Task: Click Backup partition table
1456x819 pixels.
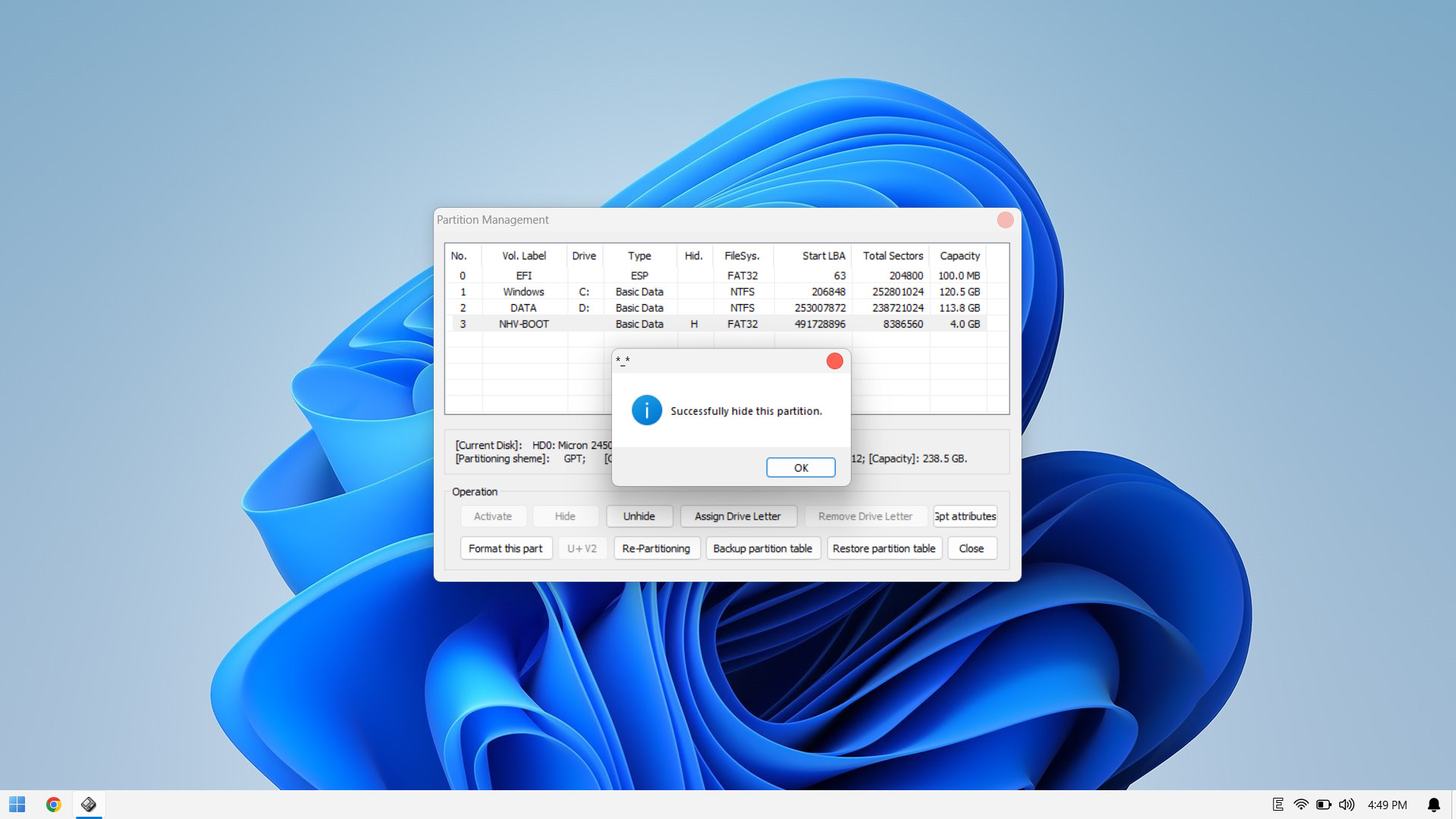Action: point(762,548)
